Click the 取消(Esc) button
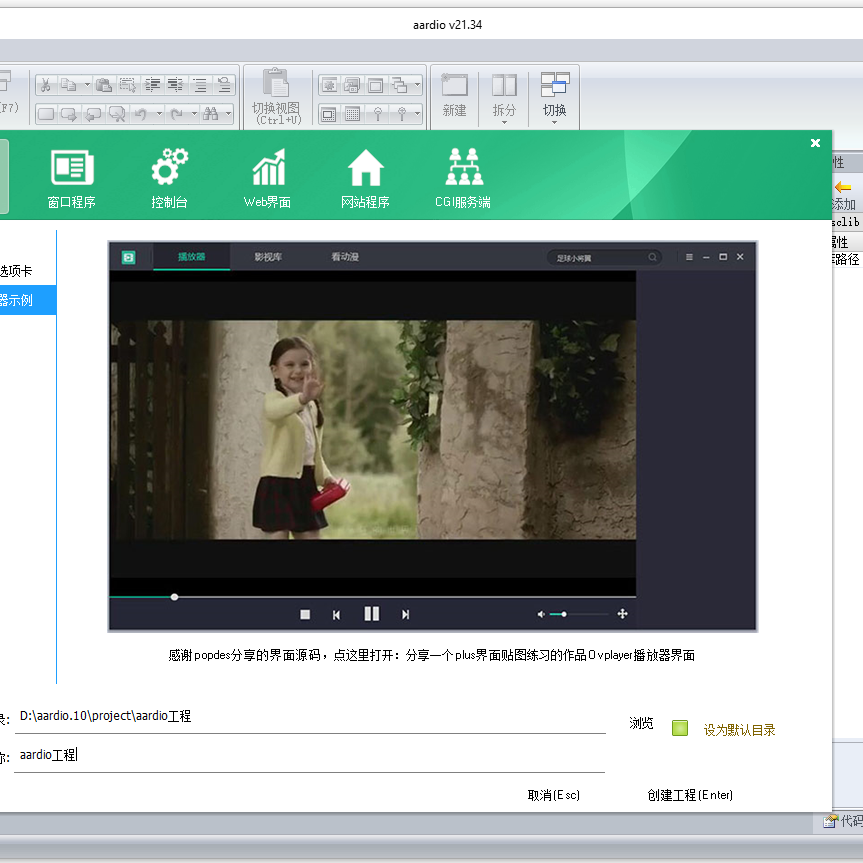 [x=553, y=795]
